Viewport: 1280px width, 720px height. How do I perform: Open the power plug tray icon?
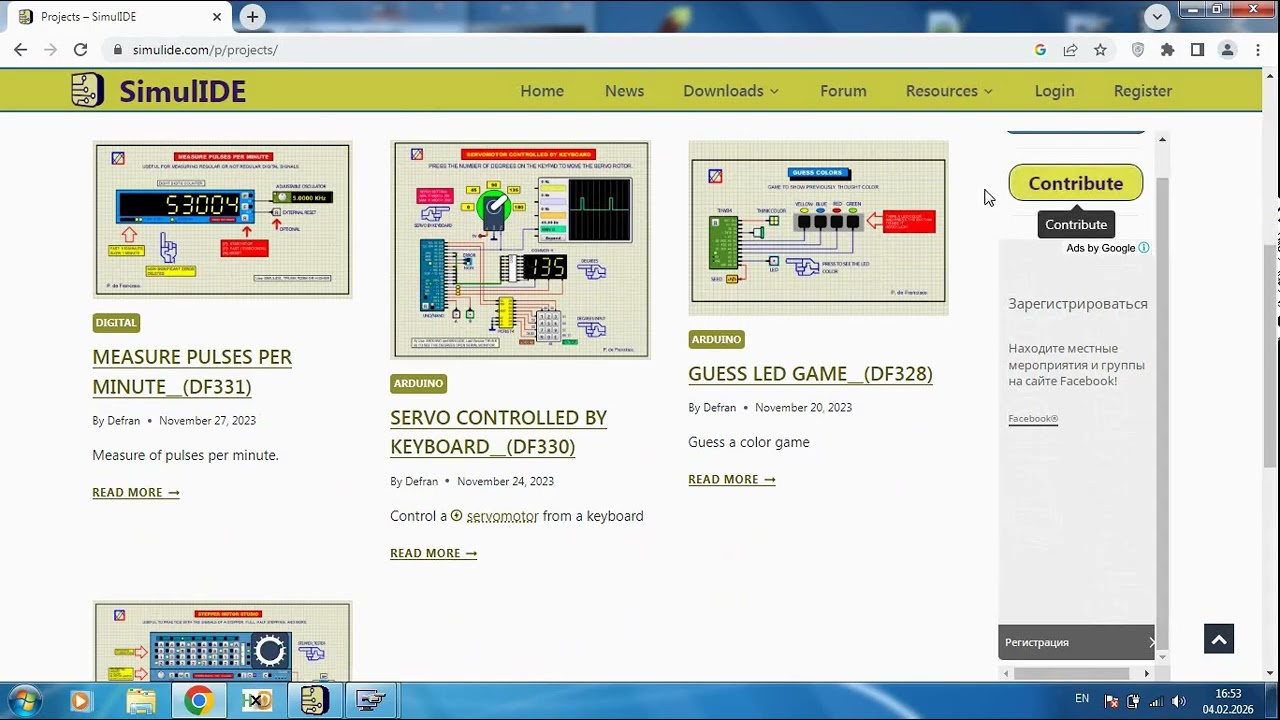[x=1133, y=701]
